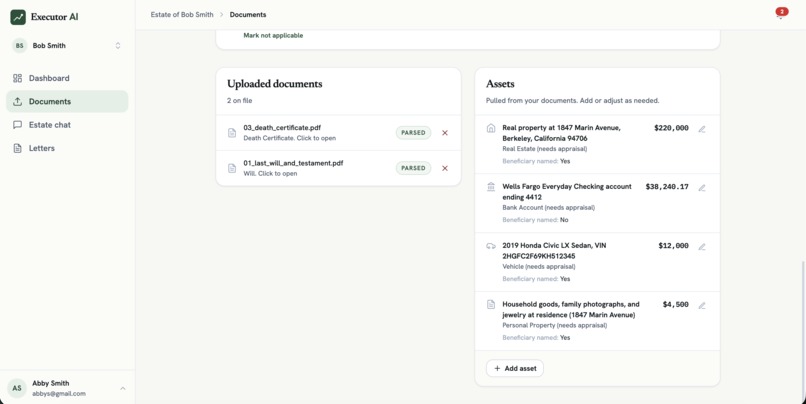Select Documents in the sidebar
This screenshot has width=806, height=404.
[x=67, y=102]
